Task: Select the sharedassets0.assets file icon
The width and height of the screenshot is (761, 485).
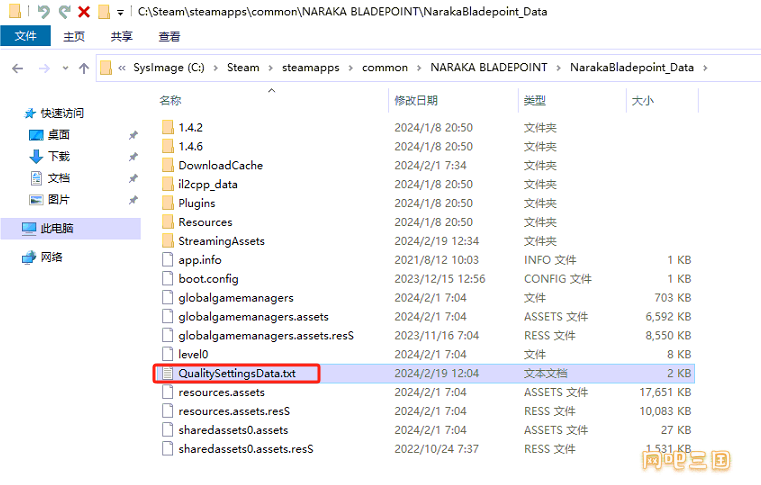Action: [x=167, y=430]
